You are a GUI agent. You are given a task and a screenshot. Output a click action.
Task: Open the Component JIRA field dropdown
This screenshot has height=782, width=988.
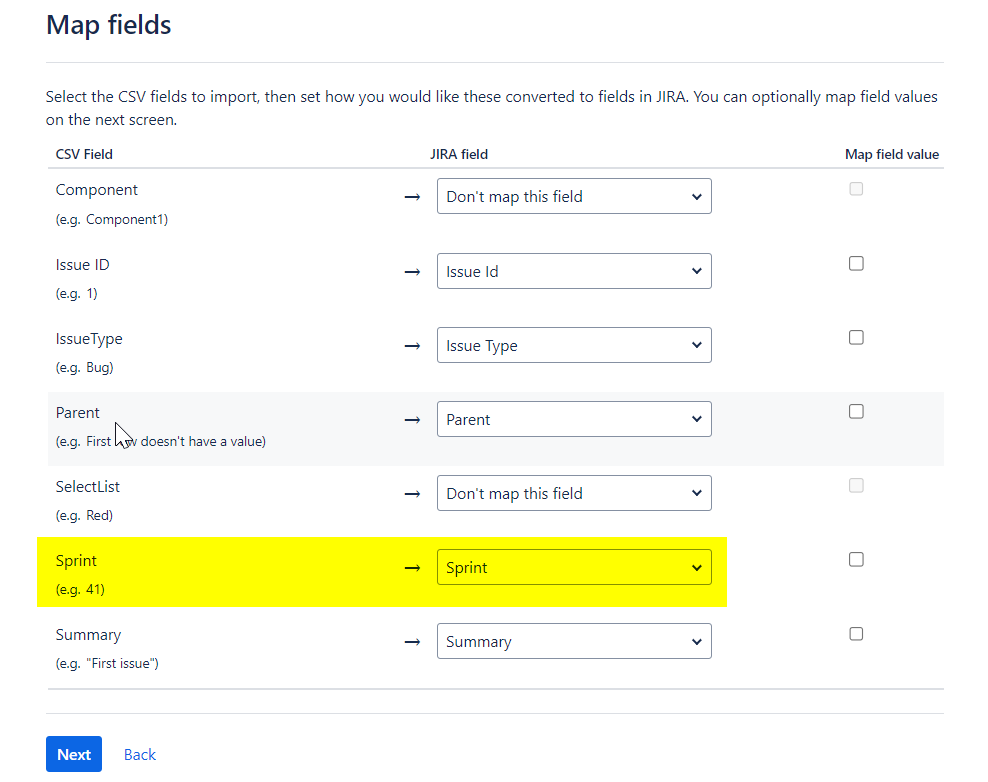[x=574, y=197]
